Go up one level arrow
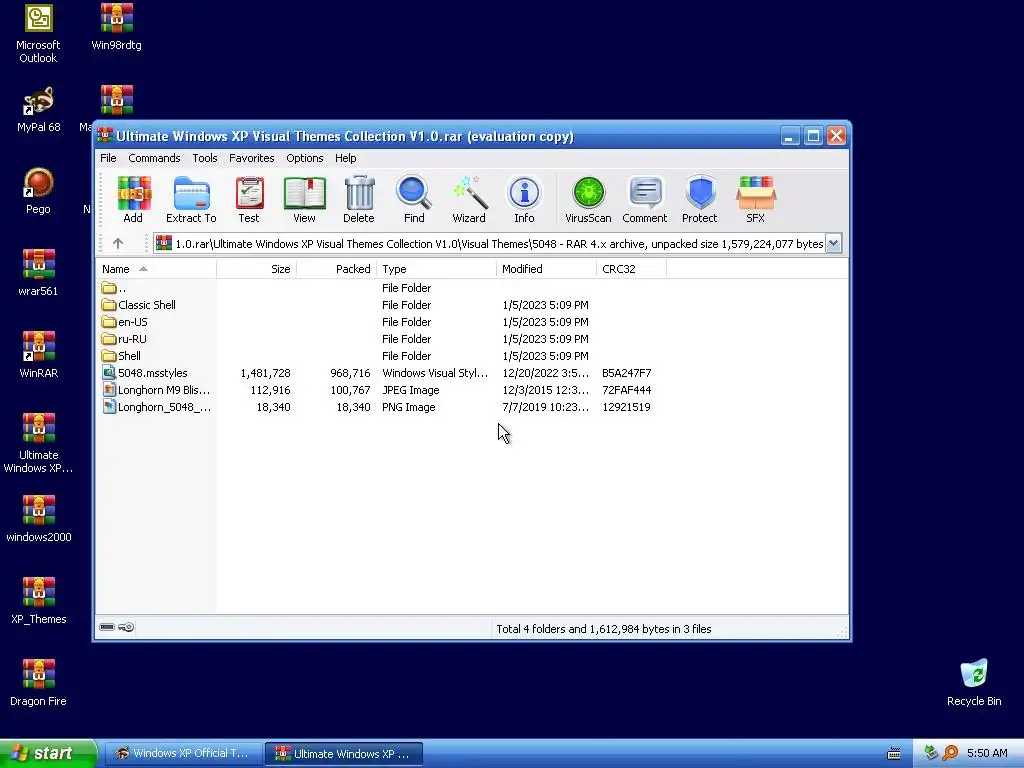 (x=118, y=244)
